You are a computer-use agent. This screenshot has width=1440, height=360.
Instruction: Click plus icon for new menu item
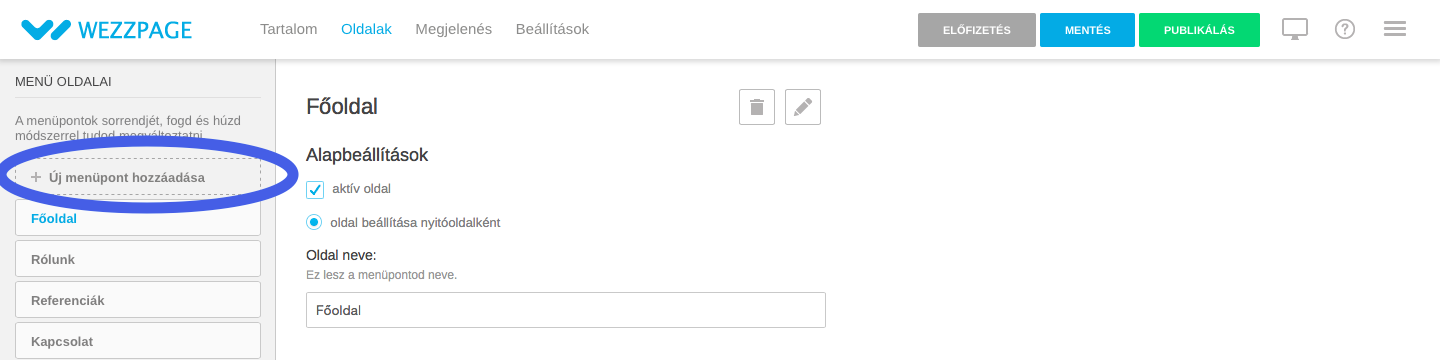[x=36, y=177]
